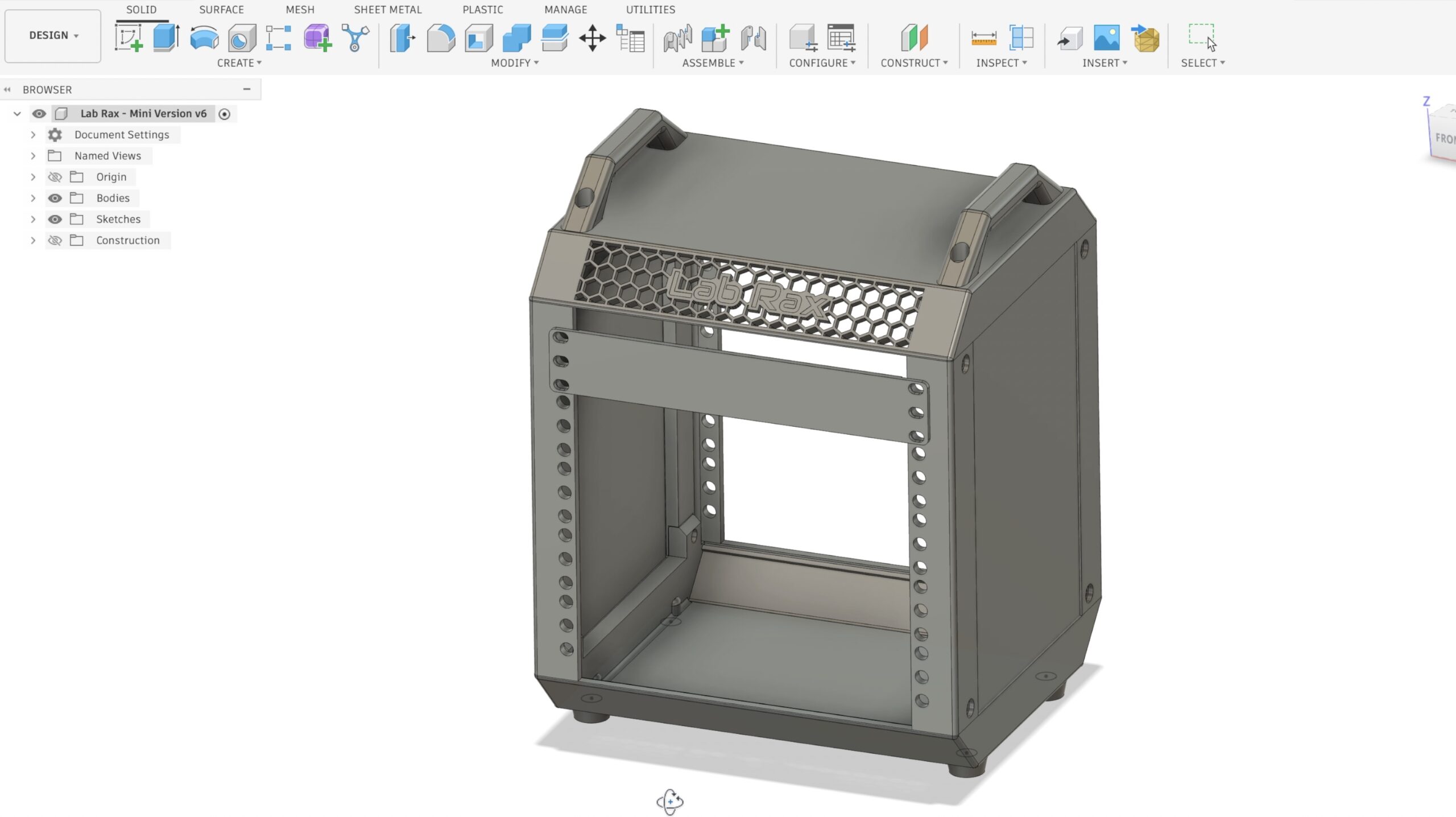
Task: Click the New Component icon in Assemble
Action: coord(715,38)
